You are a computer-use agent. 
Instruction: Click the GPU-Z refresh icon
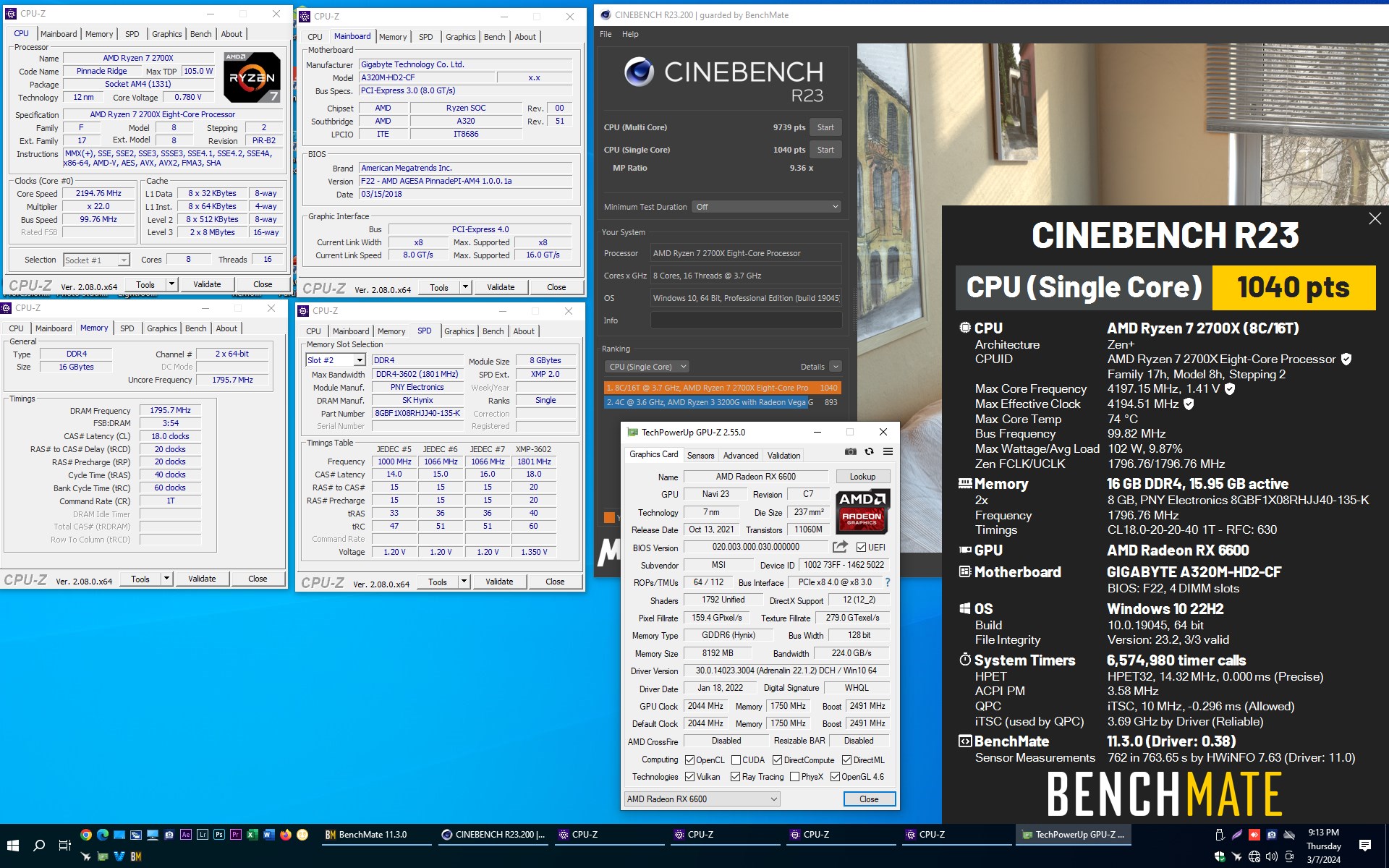[x=869, y=451]
